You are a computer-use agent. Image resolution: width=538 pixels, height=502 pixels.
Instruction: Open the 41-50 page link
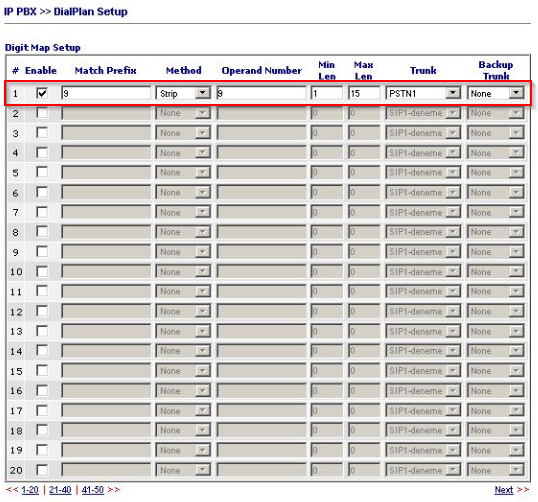[x=93, y=490]
